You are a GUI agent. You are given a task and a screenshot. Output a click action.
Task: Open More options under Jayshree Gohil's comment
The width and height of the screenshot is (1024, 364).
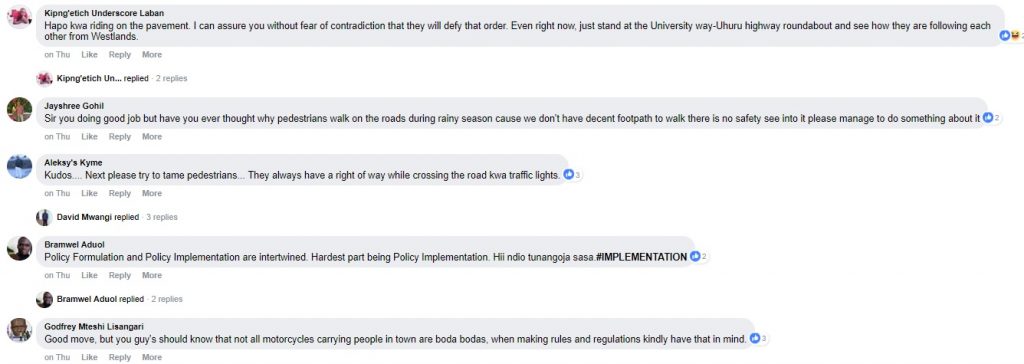152,137
